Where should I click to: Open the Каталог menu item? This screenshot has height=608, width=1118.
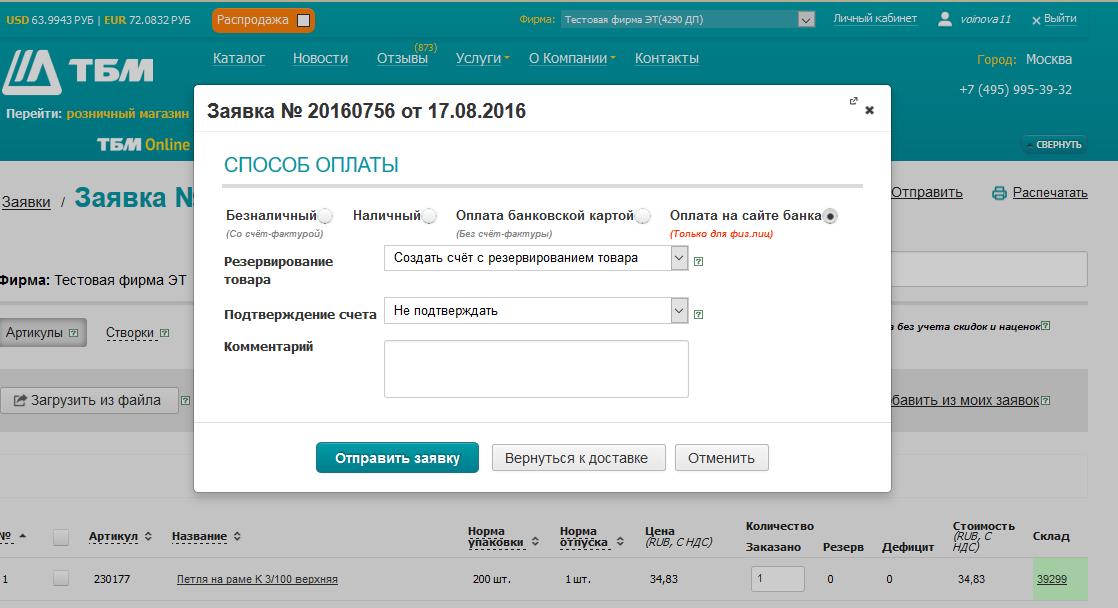(x=239, y=58)
